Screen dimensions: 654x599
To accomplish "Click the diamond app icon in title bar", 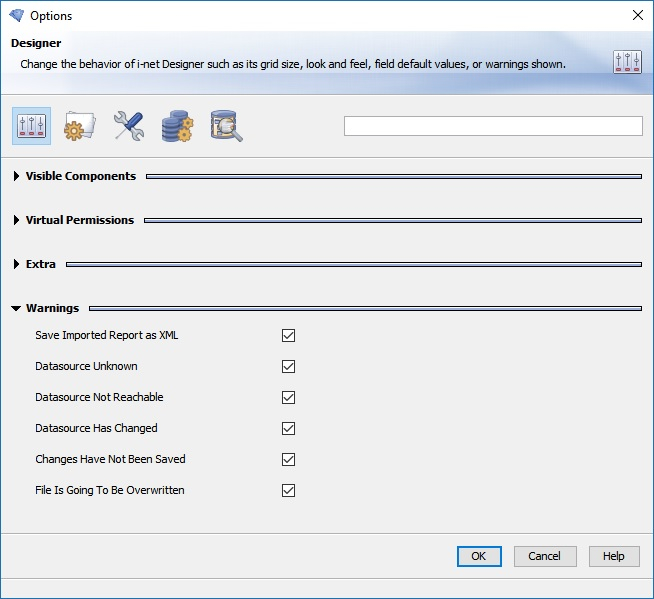I will pyautogui.click(x=15, y=15).
